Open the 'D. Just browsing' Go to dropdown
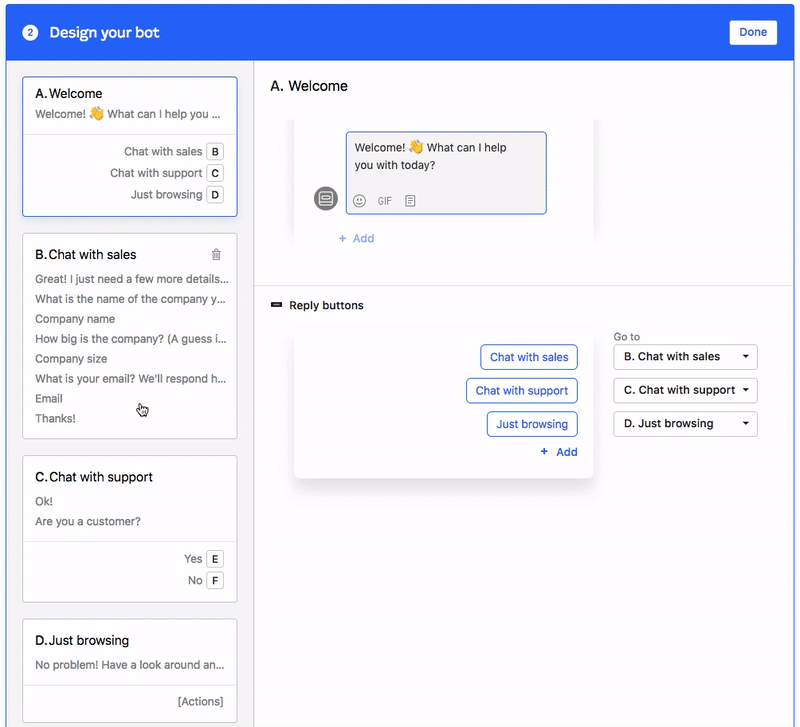The width and height of the screenshot is (800, 727). point(685,424)
